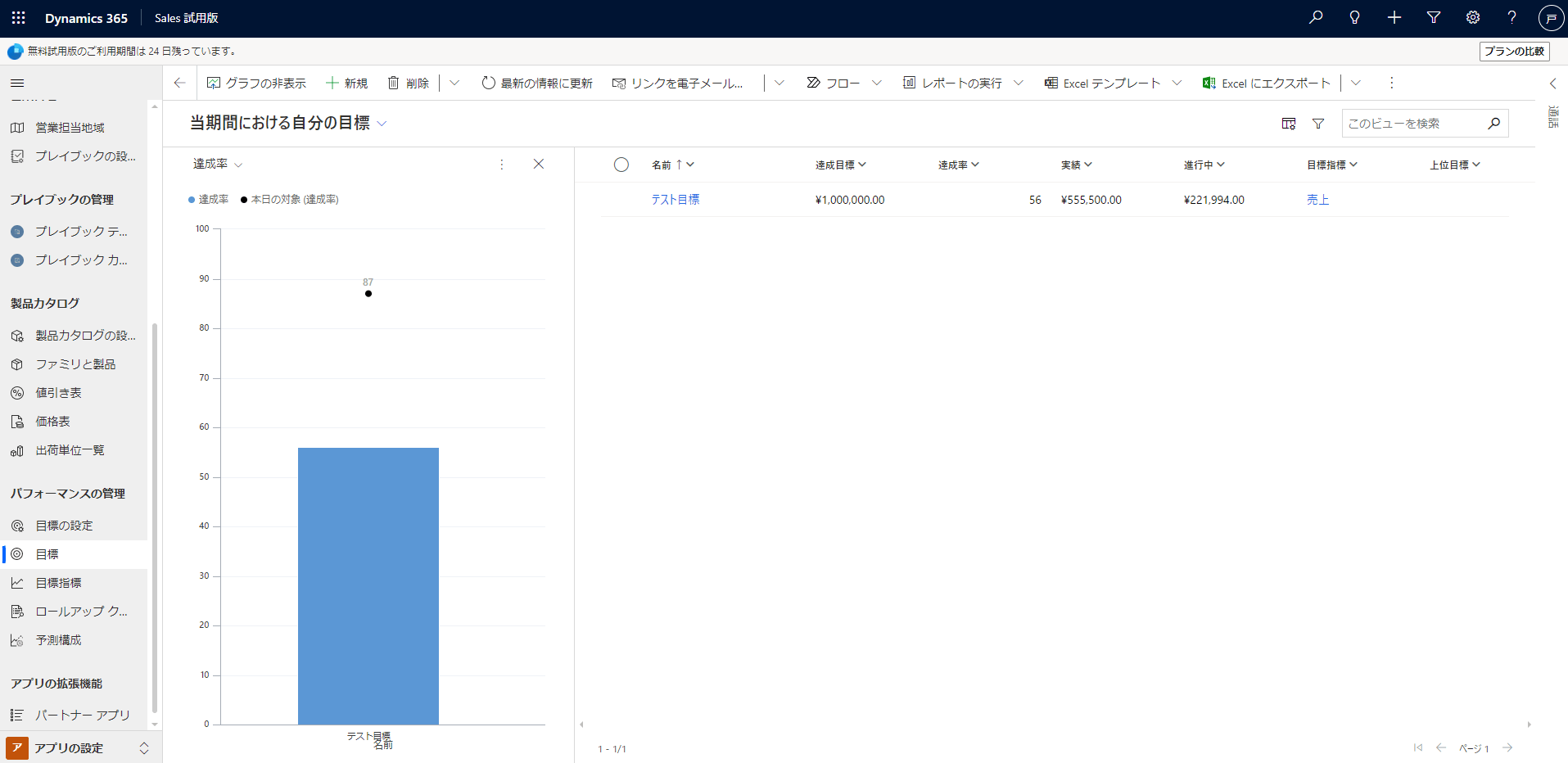The height and width of the screenshot is (763, 1568).
Task: Expand the フロー dropdown chevron
Action: pyautogui.click(x=877, y=83)
